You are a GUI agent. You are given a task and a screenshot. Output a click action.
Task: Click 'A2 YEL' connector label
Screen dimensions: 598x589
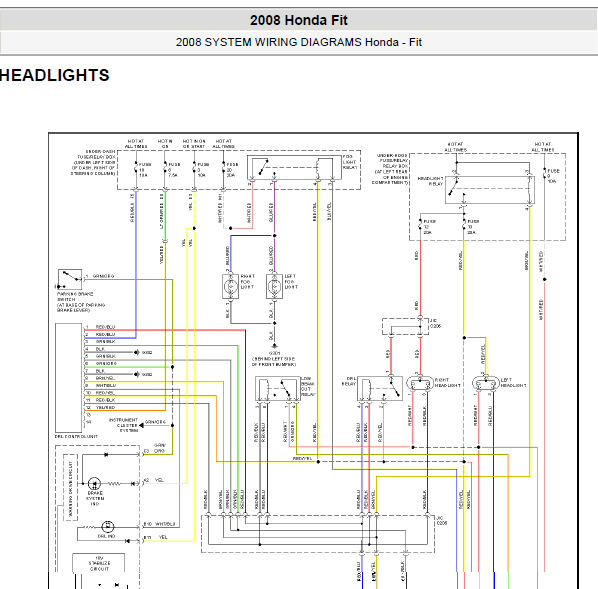tap(154, 480)
